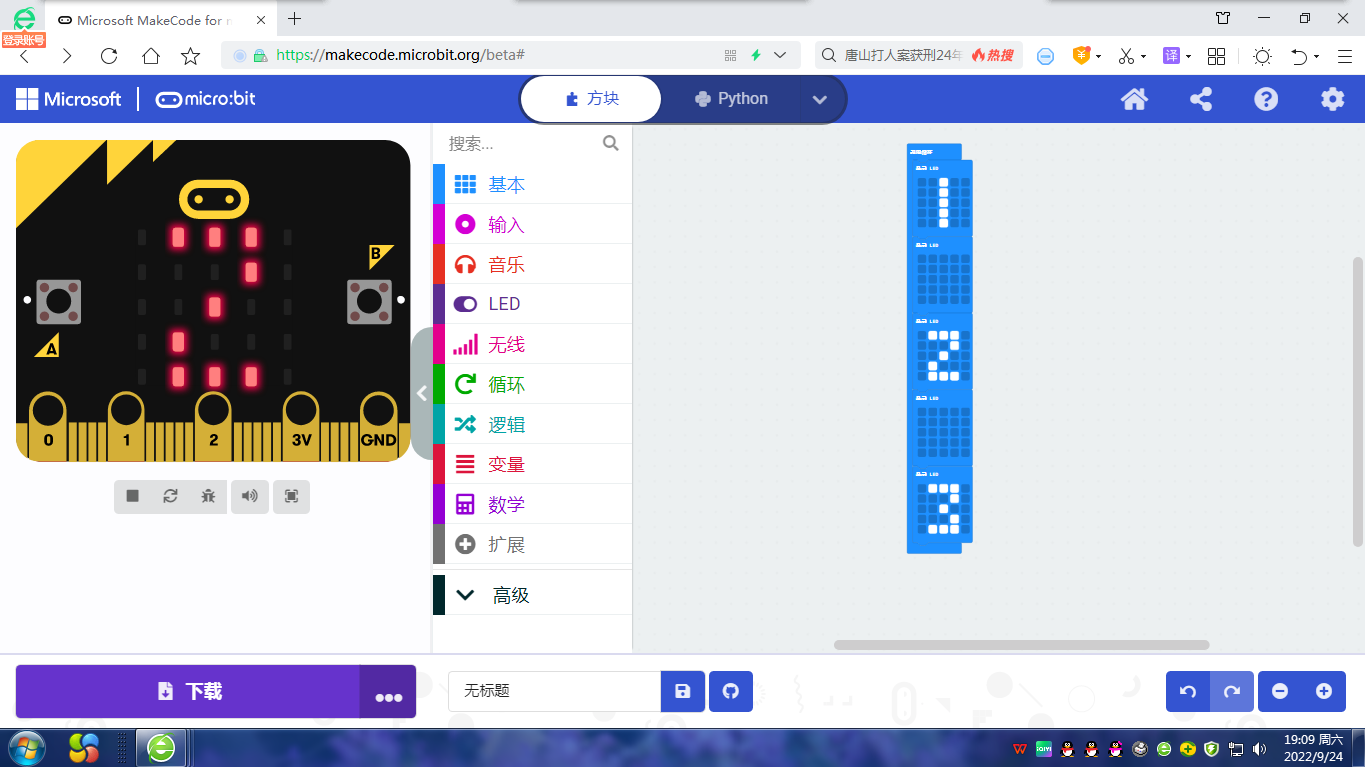Expand the 高级 (Advanced) categories section
This screenshot has height=767, width=1365.
point(532,595)
